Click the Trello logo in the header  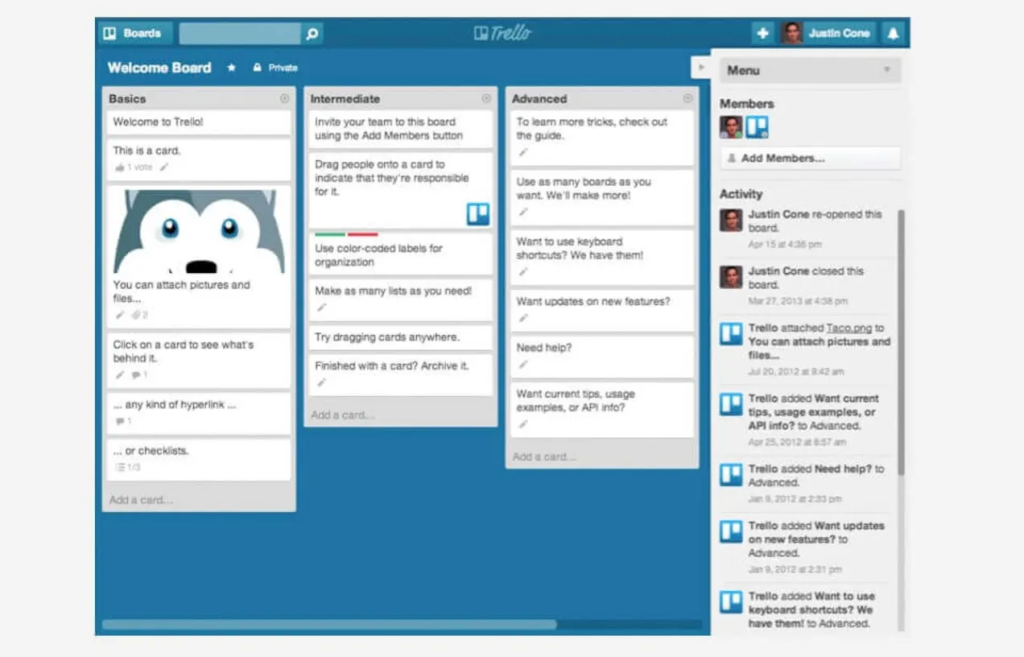[502, 33]
